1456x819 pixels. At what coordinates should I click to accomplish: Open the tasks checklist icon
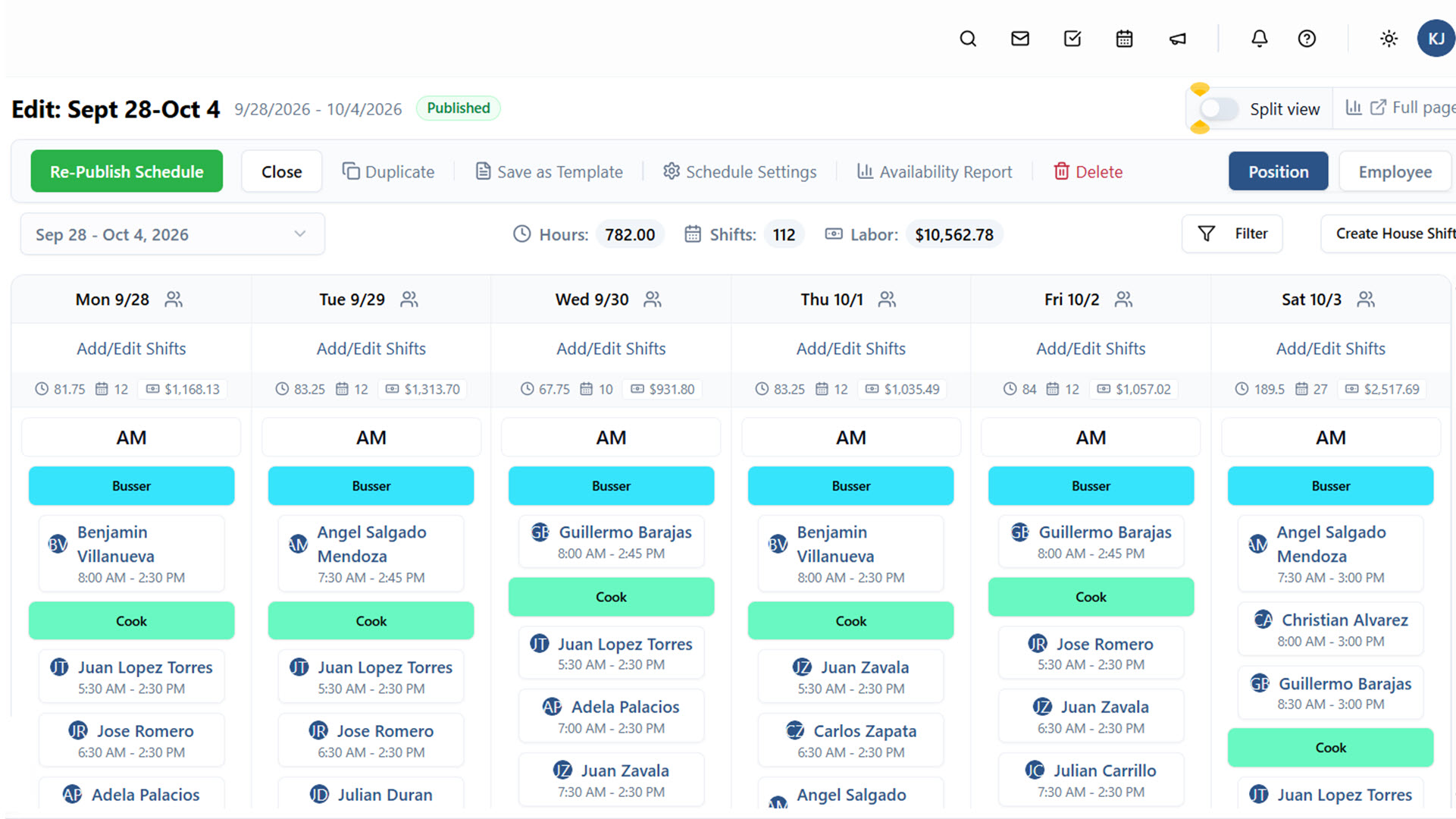click(x=1072, y=39)
